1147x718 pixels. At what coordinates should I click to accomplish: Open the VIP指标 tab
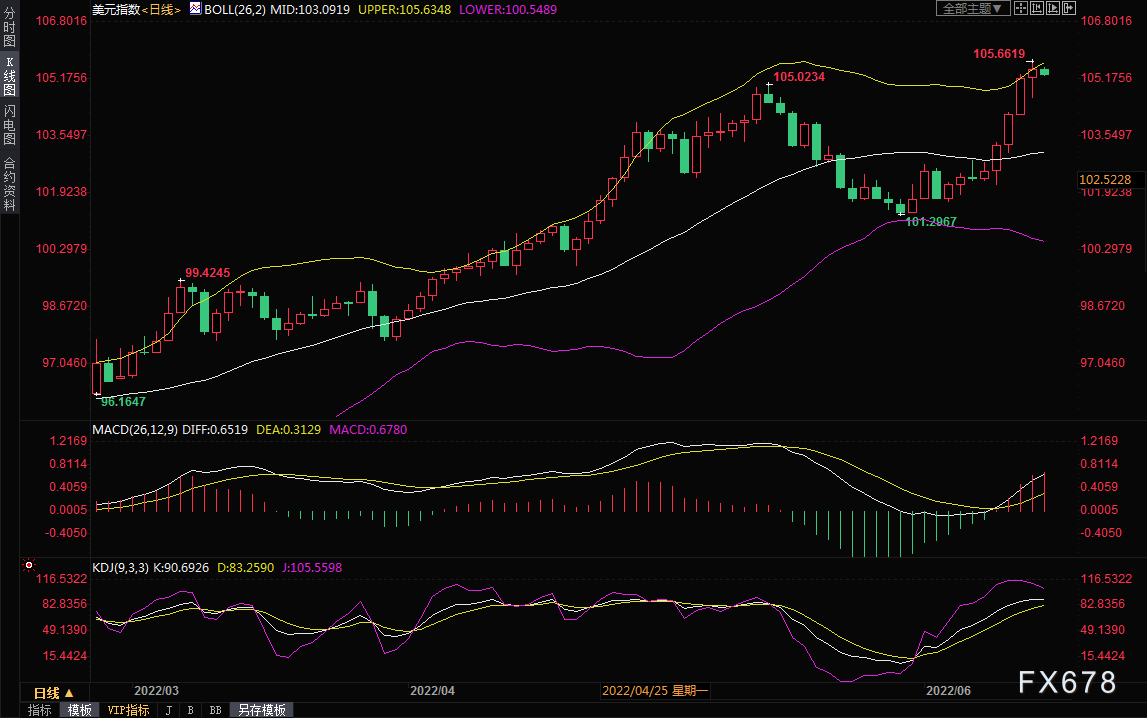click(128, 710)
